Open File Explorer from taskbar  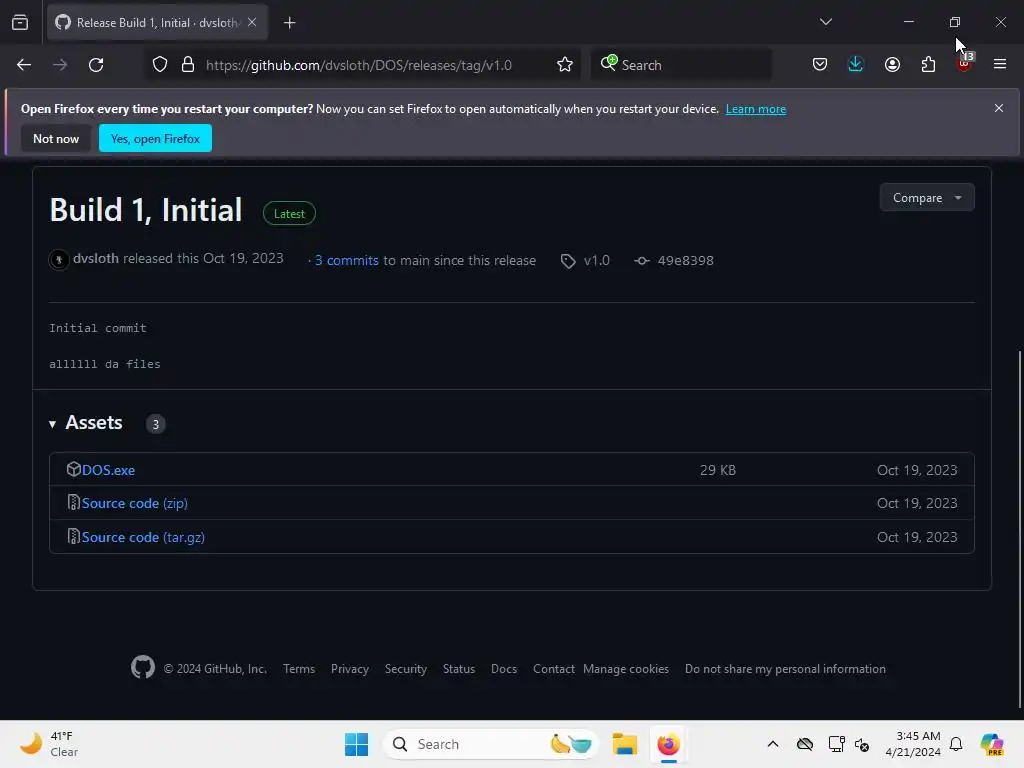[624, 744]
